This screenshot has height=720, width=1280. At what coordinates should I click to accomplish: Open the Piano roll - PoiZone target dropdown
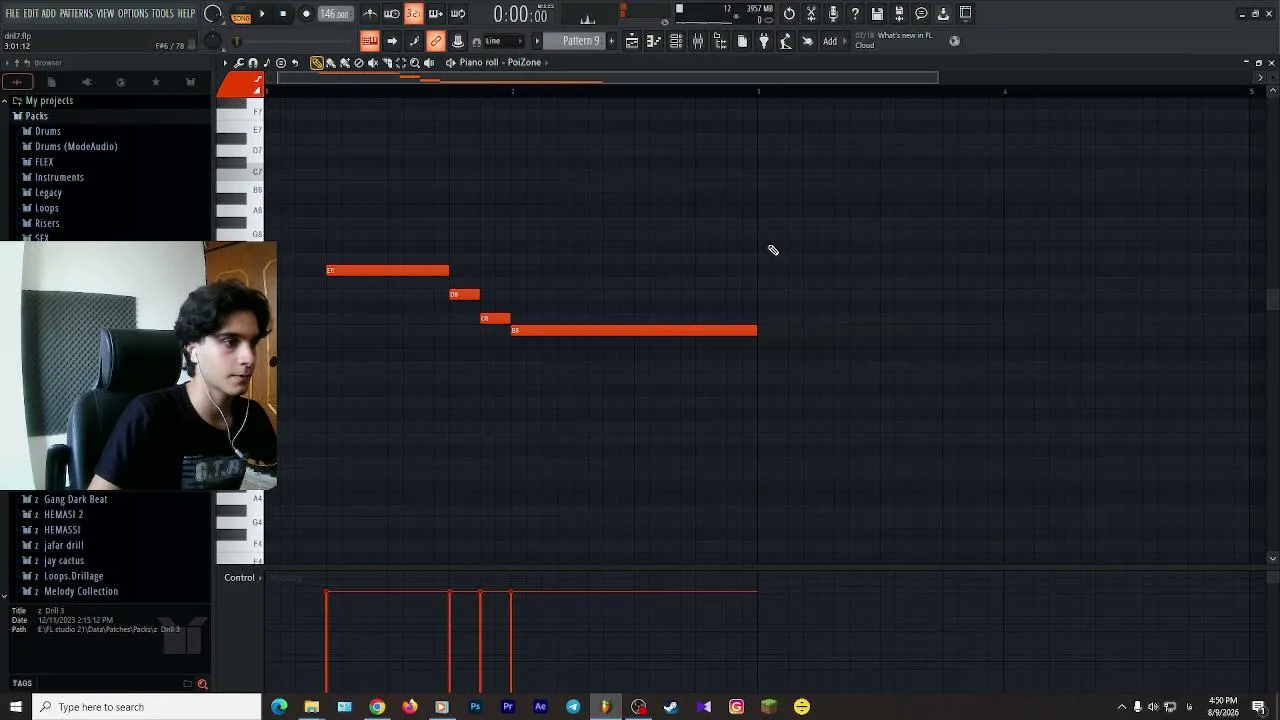(500, 63)
